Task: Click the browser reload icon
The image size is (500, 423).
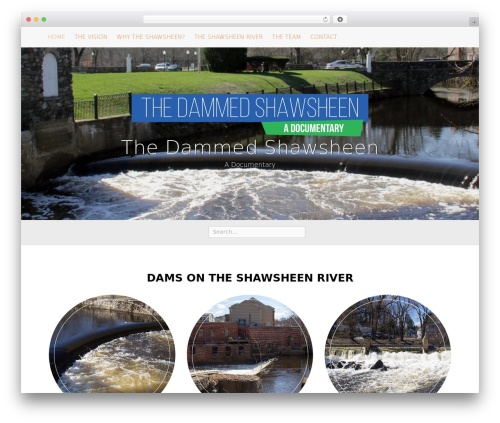Action: [x=325, y=20]
